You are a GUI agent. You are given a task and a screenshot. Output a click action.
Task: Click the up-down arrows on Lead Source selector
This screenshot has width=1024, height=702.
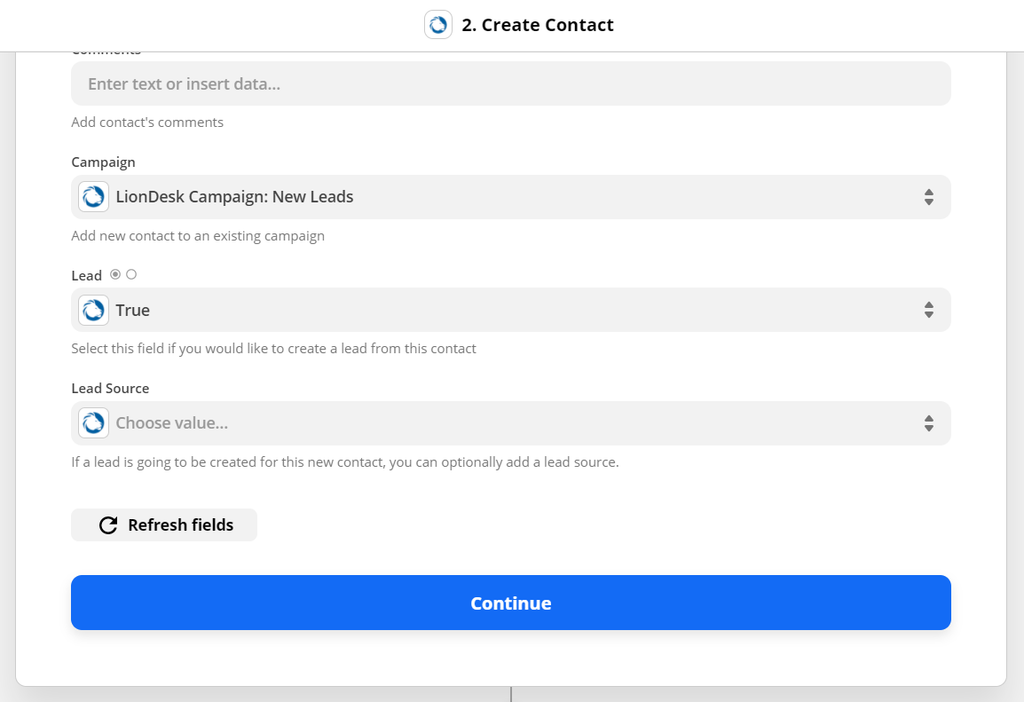[930, 423]
